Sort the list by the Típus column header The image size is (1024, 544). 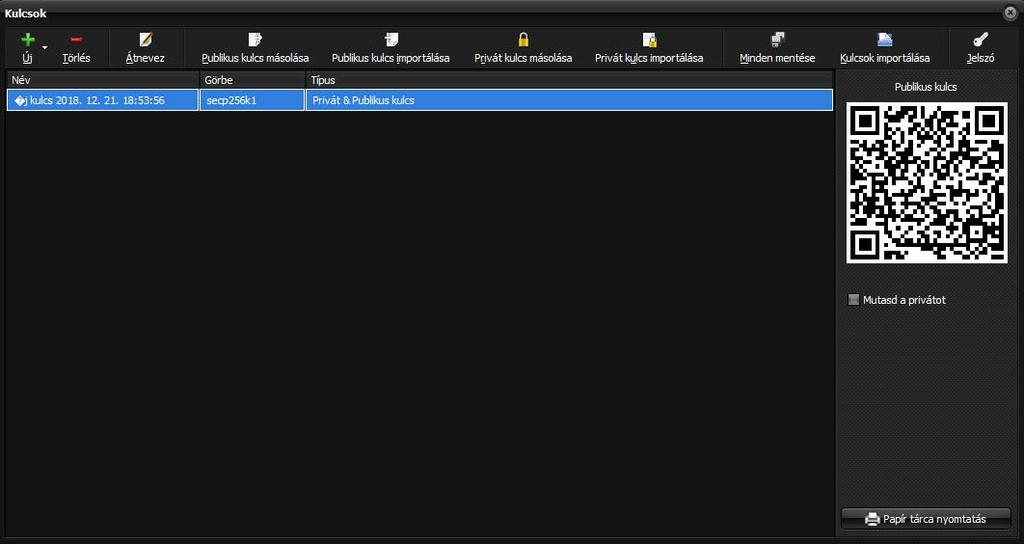click(569, 80)
